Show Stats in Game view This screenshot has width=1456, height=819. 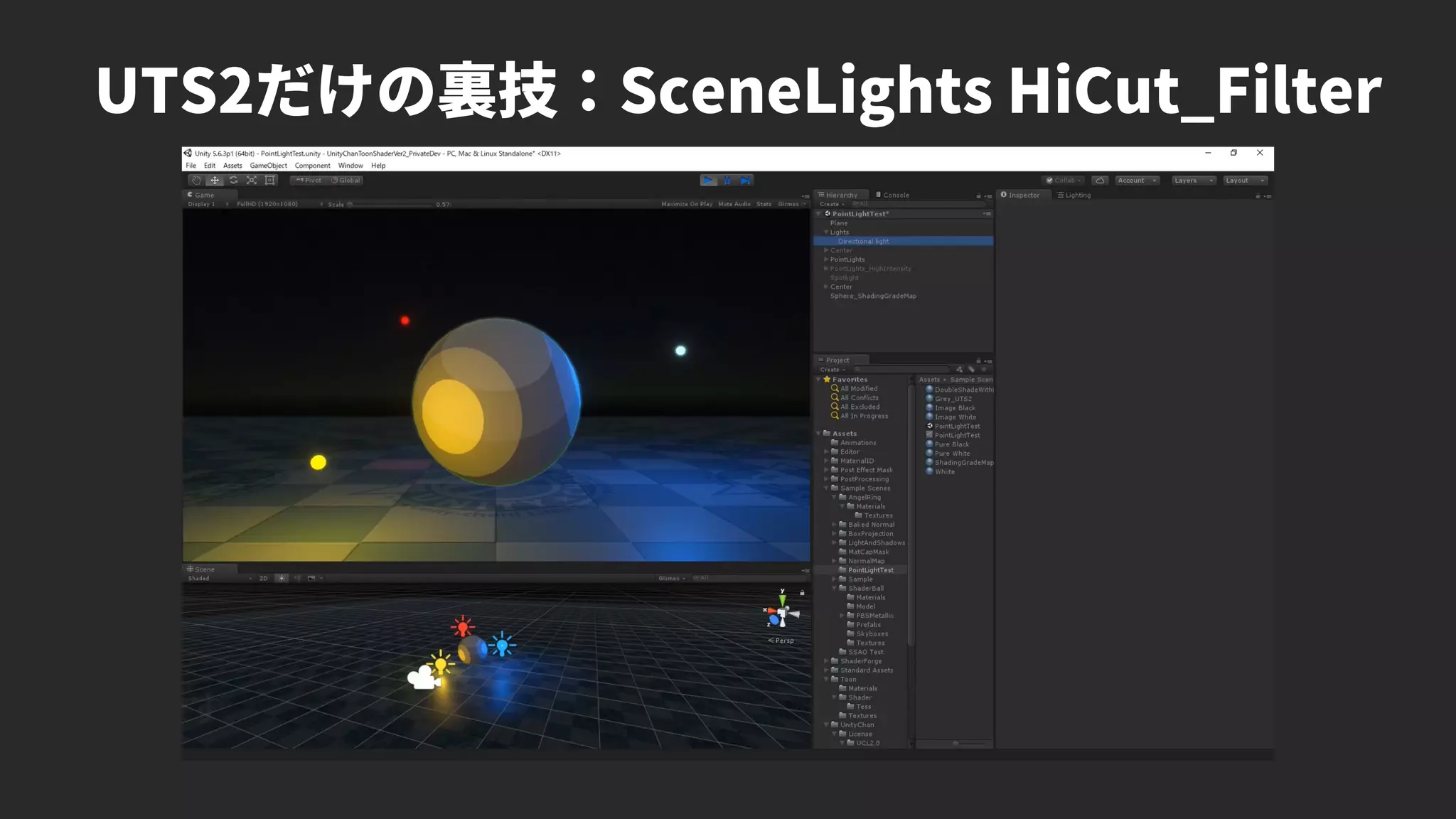pos(764,204)
